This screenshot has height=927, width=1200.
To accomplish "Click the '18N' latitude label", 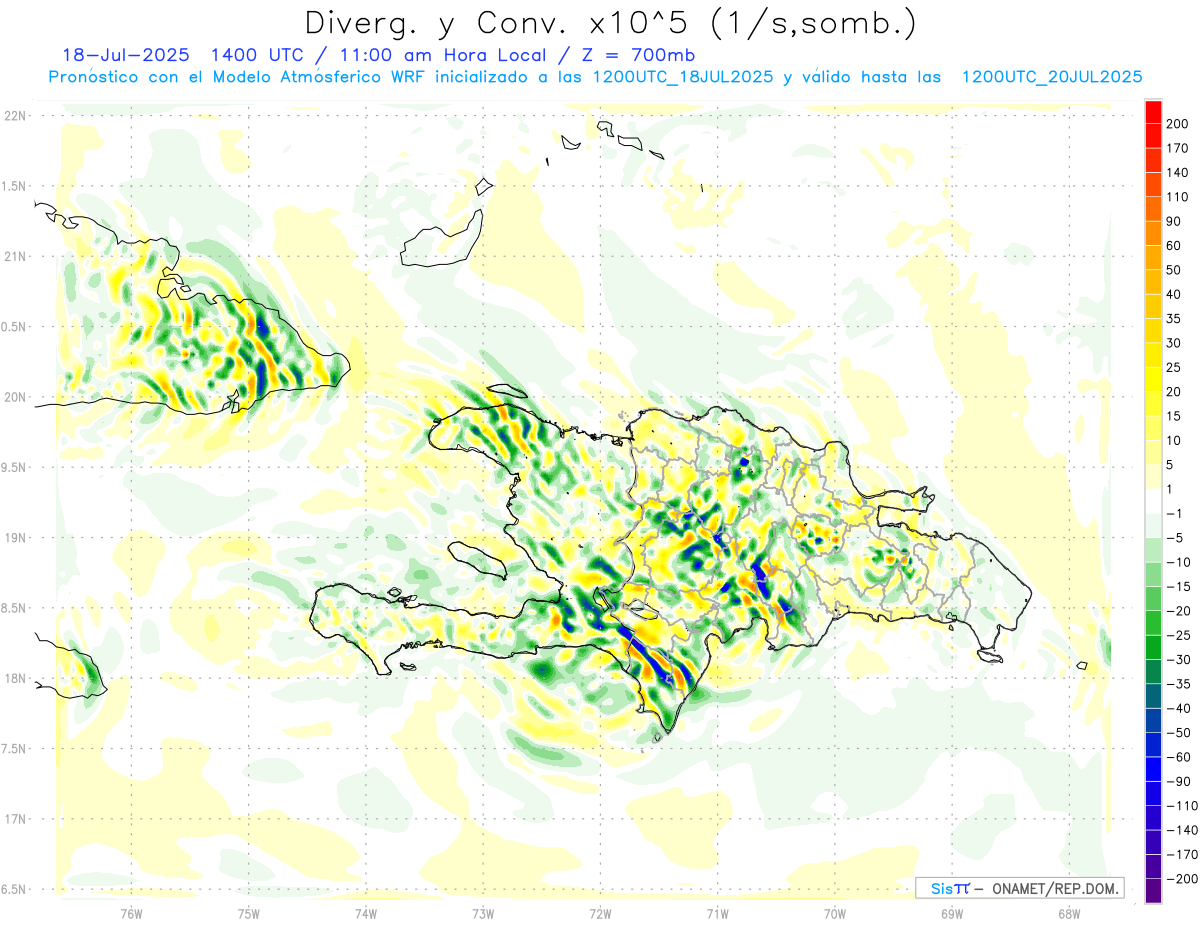I will click(x=15, y=678).
